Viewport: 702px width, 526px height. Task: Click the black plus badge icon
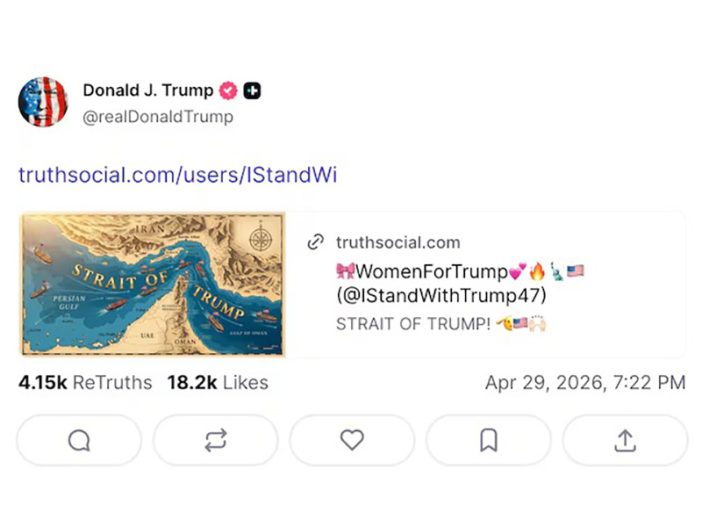point(252,91)
